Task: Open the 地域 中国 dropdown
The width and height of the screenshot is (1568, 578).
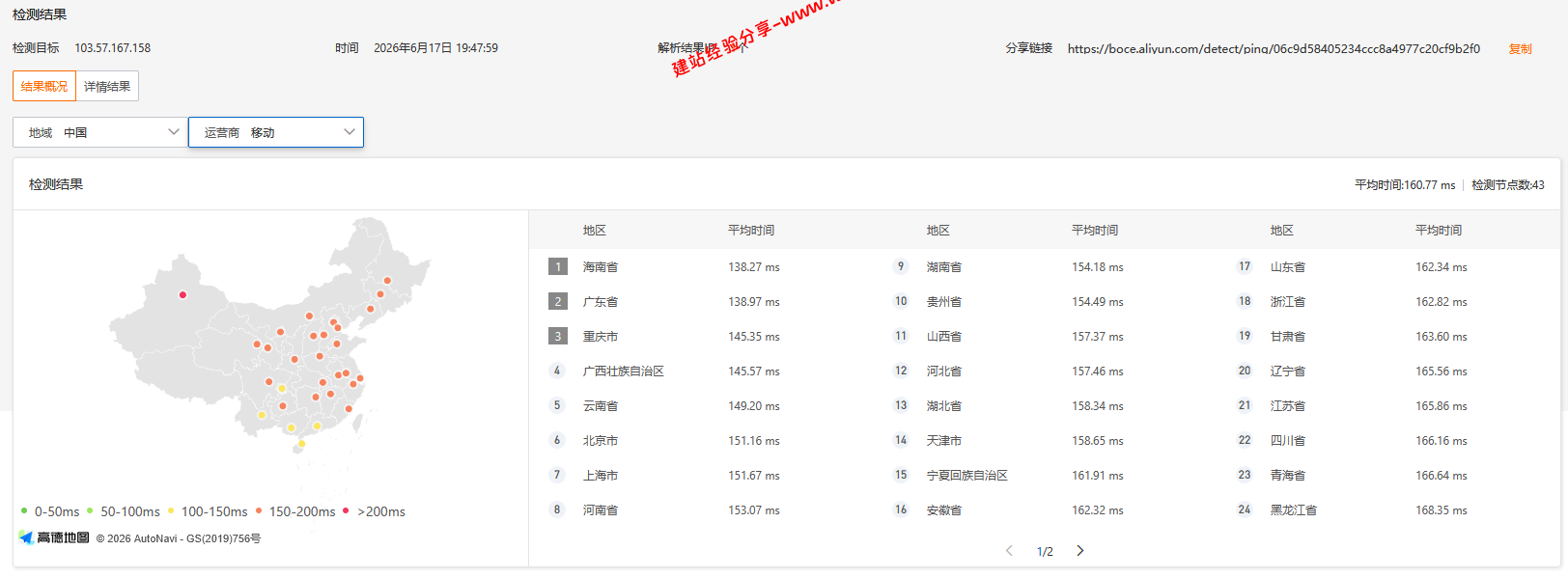Action: tap(100, 132)
